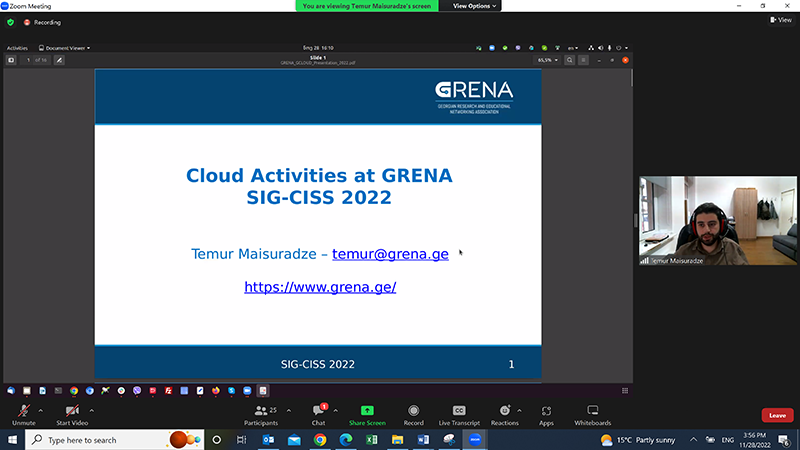The image size is (800, 450).
Task: Unmute the microphone in Zoom
Action: pos(23,415)
